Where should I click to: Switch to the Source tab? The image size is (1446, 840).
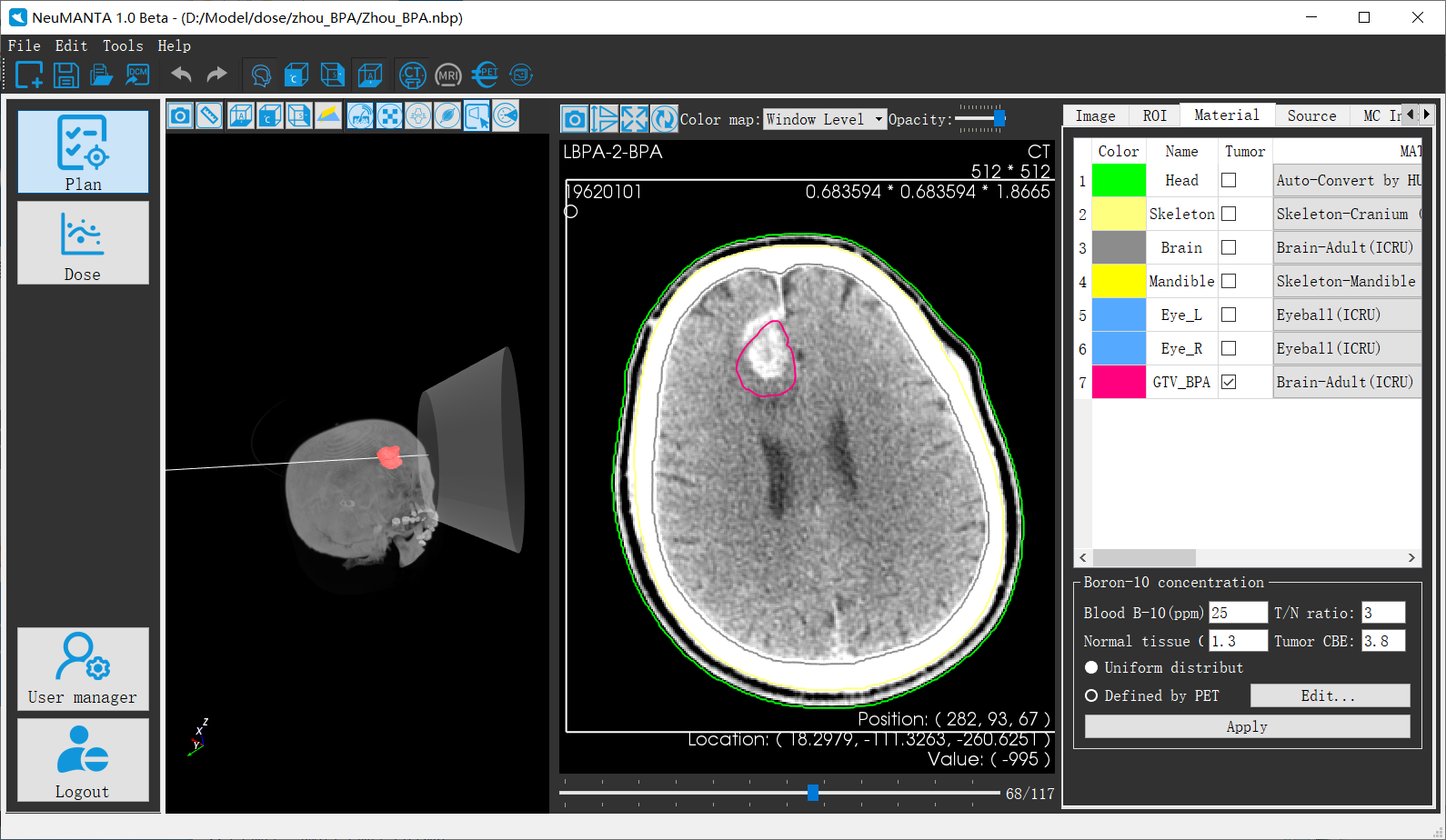(1311, 115)
